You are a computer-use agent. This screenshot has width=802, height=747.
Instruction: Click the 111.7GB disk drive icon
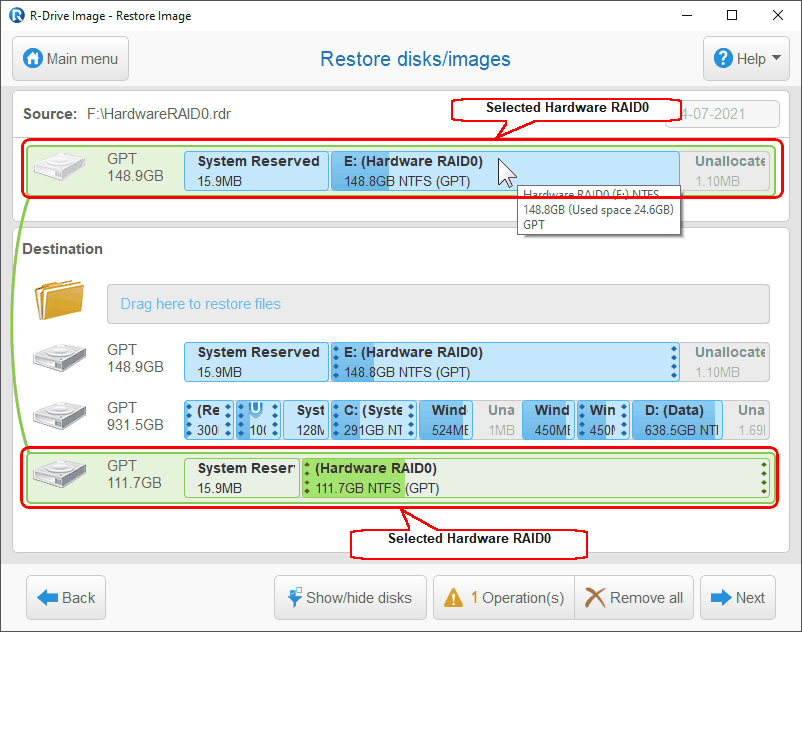point(59,473)
